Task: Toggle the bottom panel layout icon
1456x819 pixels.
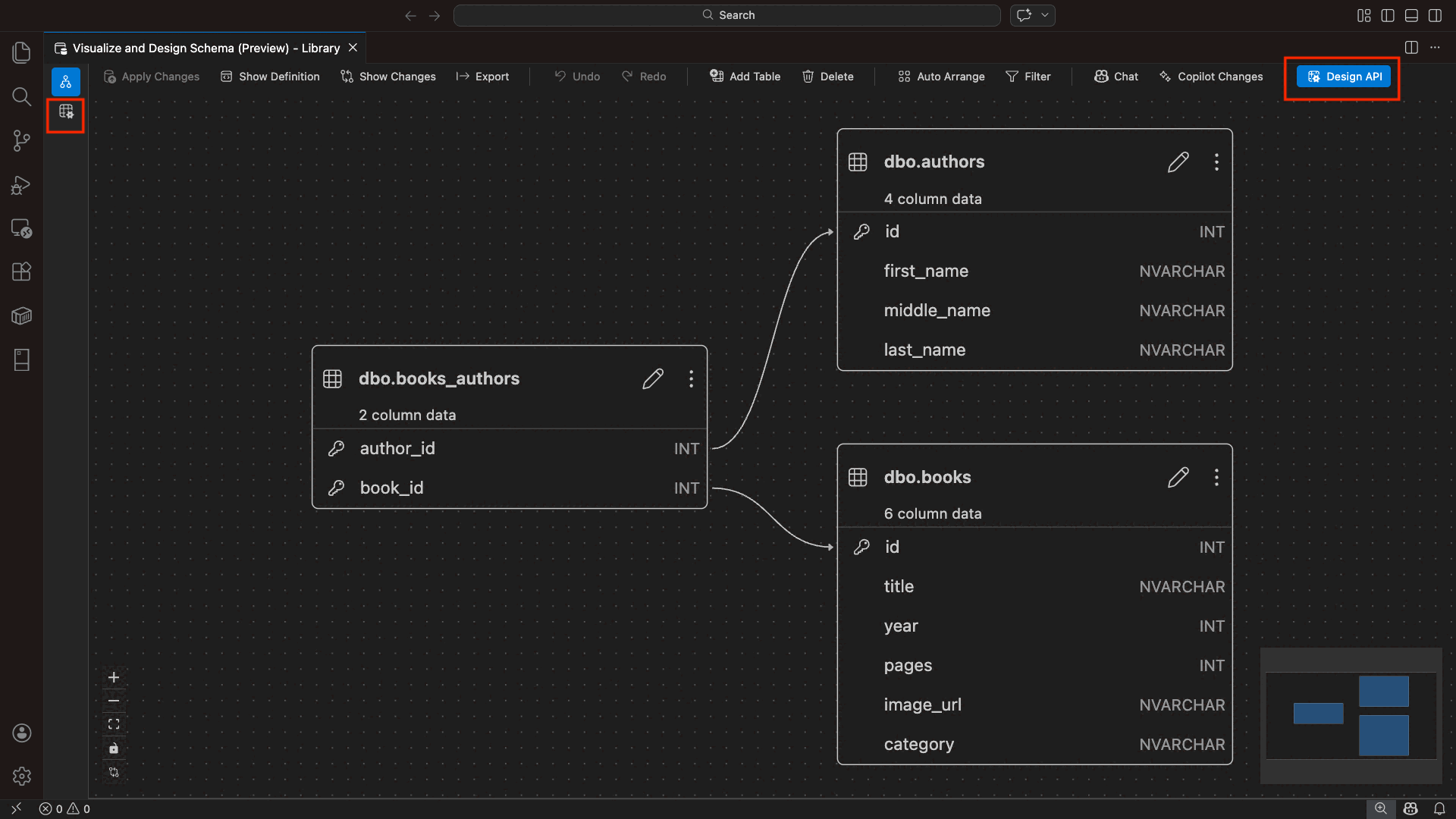Action: click(1411, 15)
